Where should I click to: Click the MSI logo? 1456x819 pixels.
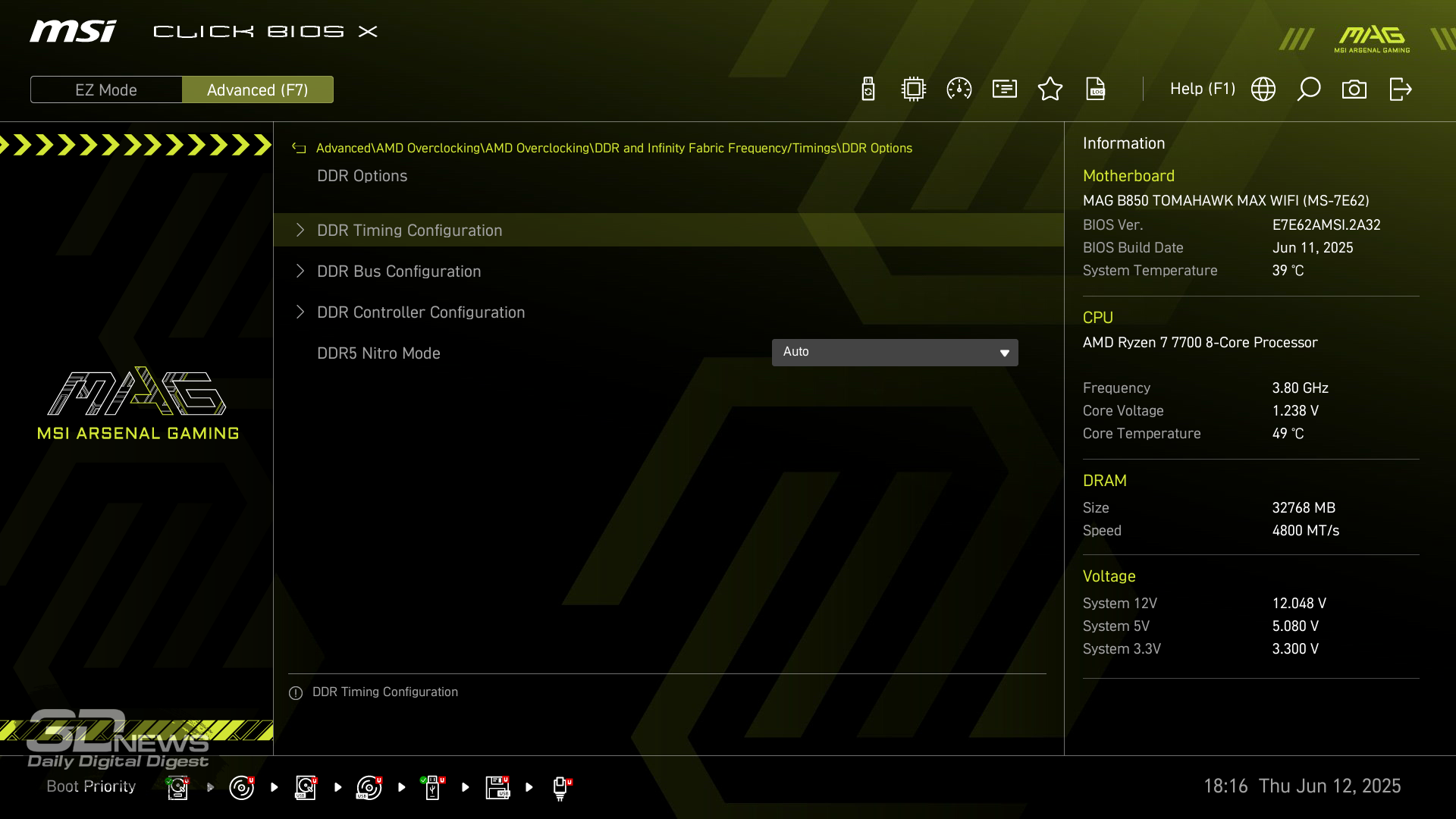point(73,31)
